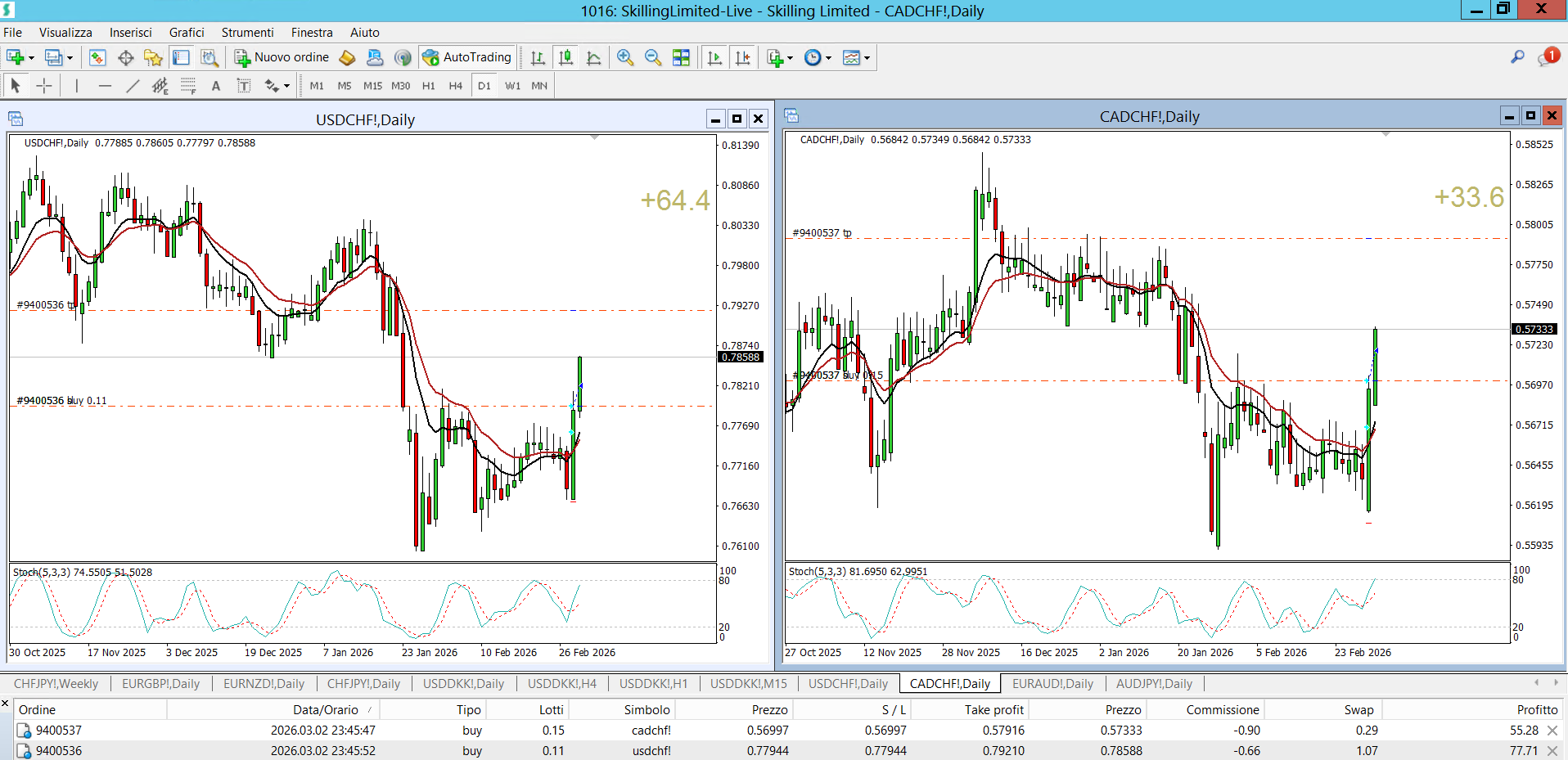Click the Nuovo ordine button
Image resolution: width=1568 pixels, height=760 pixels.
point(282,57)
